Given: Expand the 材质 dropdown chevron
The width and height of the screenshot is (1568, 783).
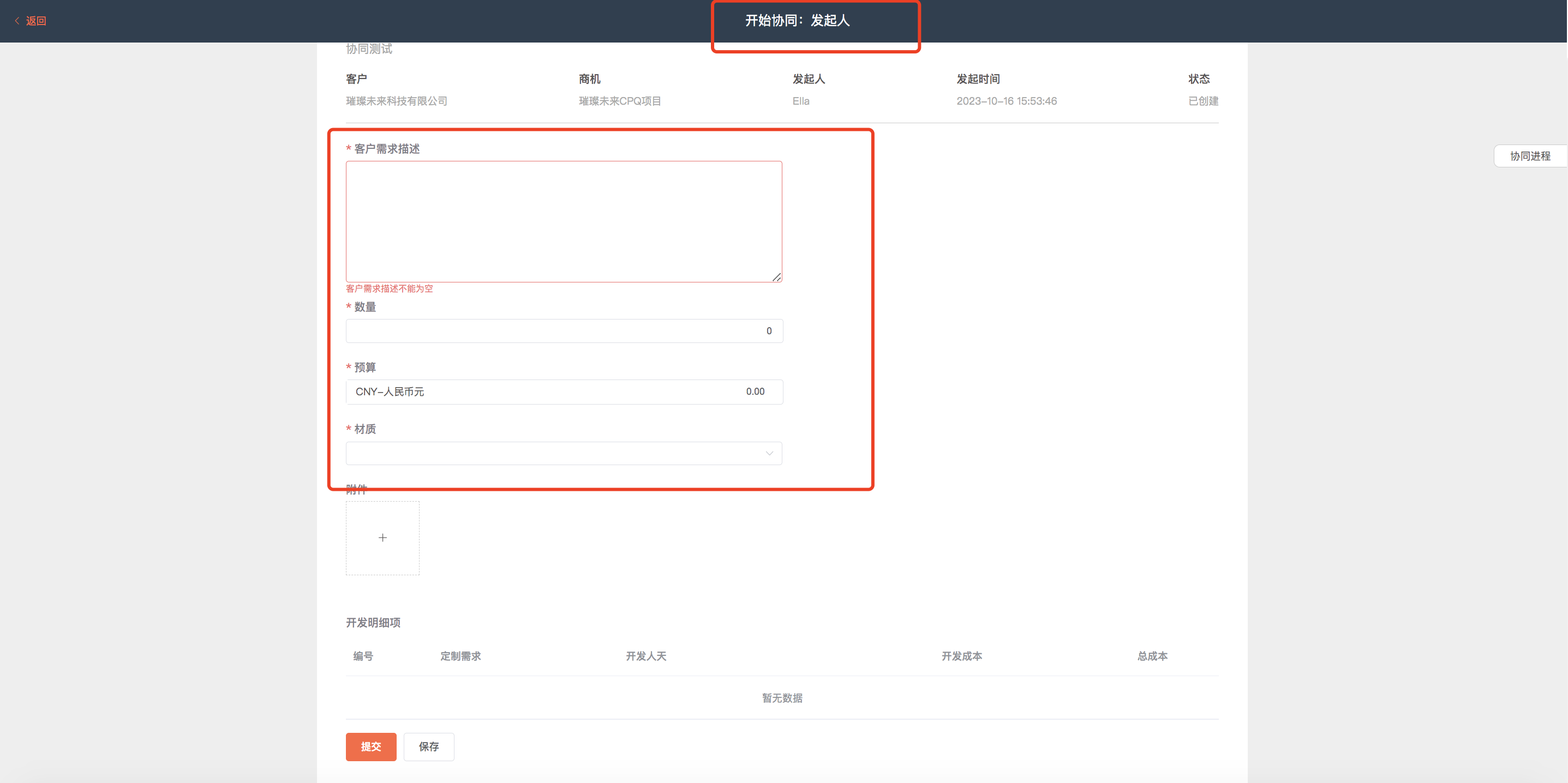Looking at the screenshot, I should pyautogui.click(x=769, y=453).
